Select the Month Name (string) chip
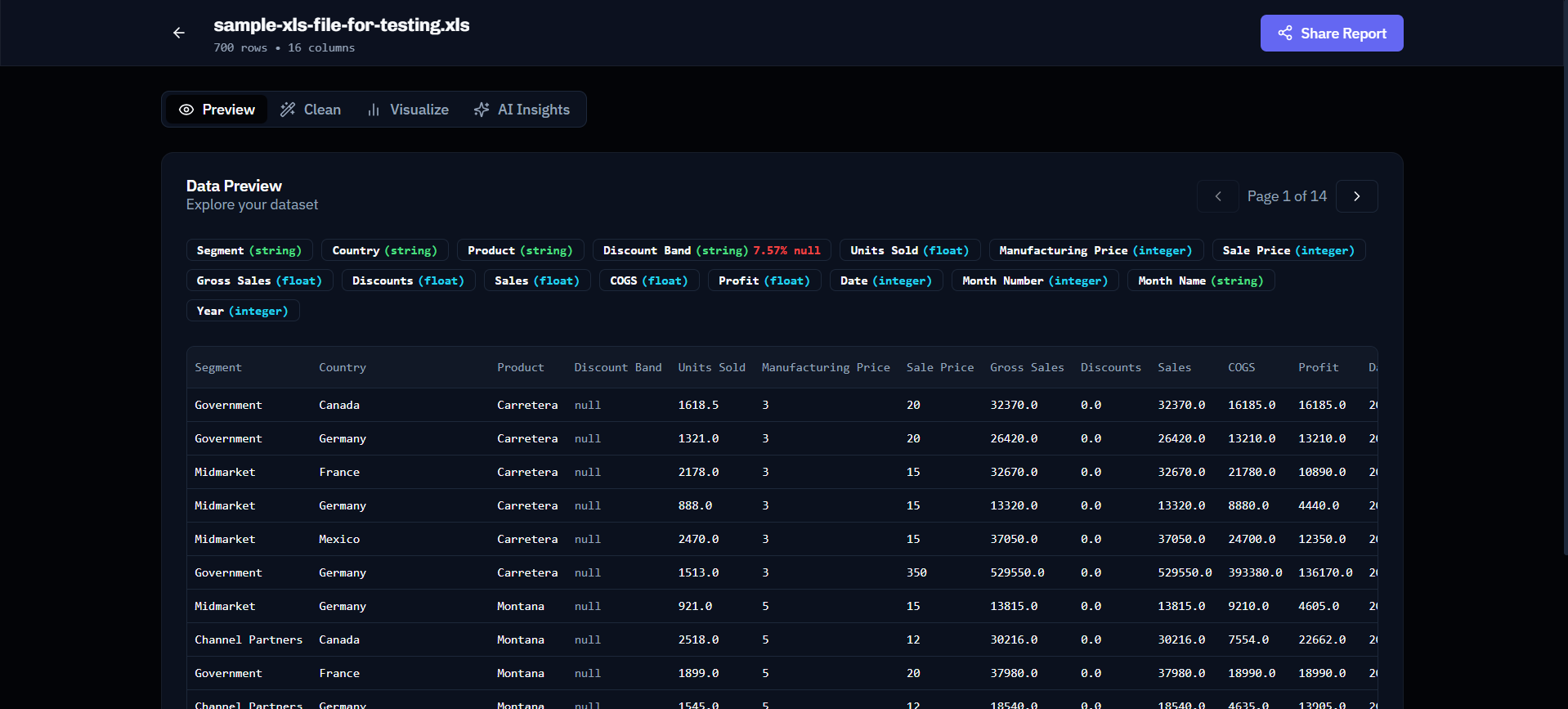 click(x=1201, y=280)
